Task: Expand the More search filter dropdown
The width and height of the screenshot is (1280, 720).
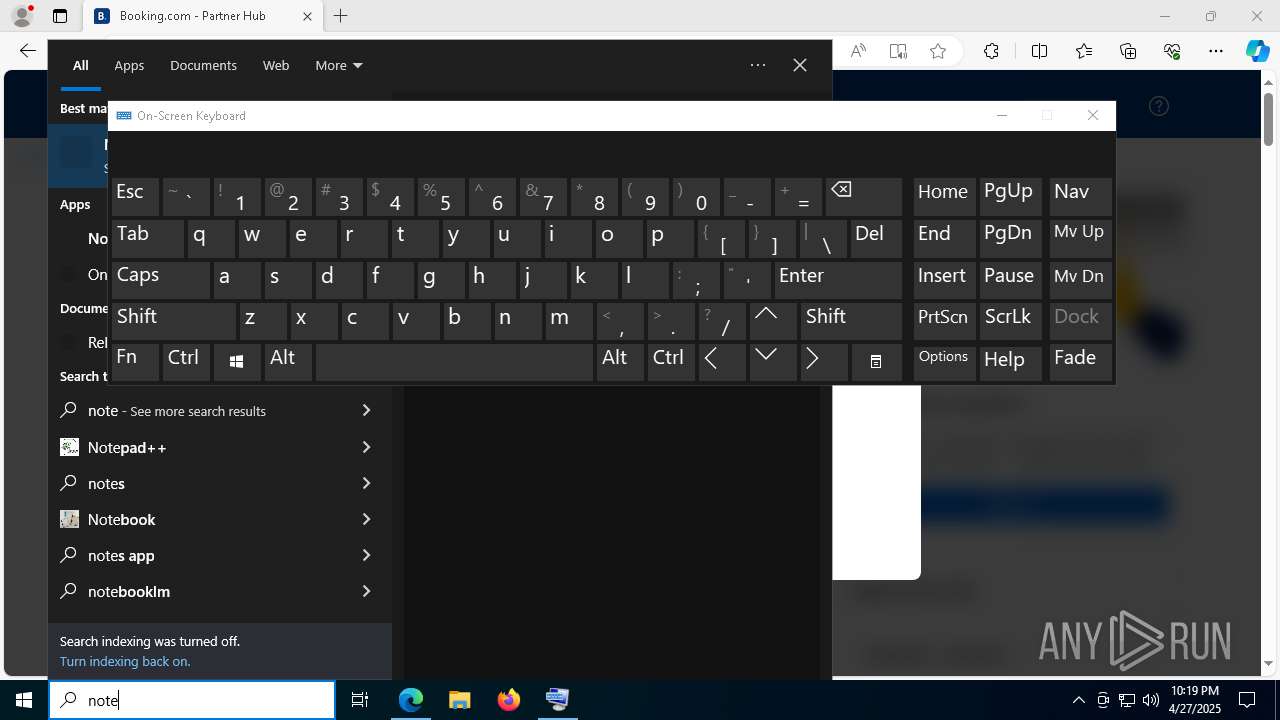Action: [x=339, y=65]
